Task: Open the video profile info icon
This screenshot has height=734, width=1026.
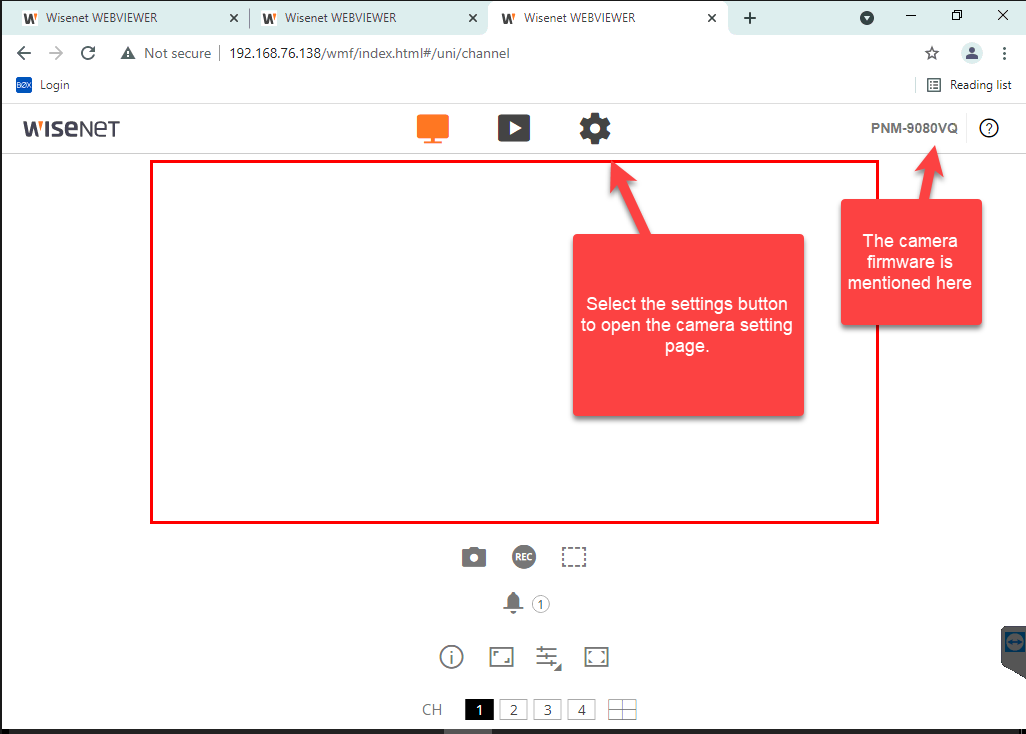Action: point(451,657)
